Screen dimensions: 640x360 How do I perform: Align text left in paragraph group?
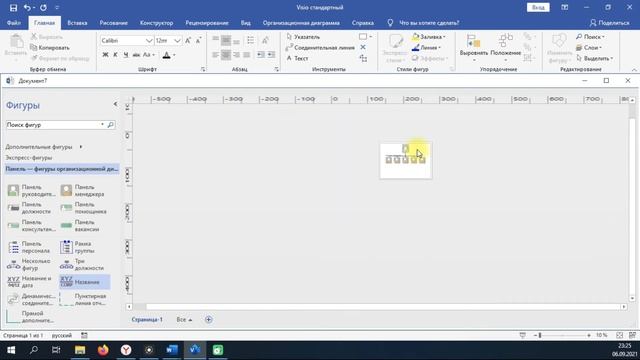click(x=216, y=55)
